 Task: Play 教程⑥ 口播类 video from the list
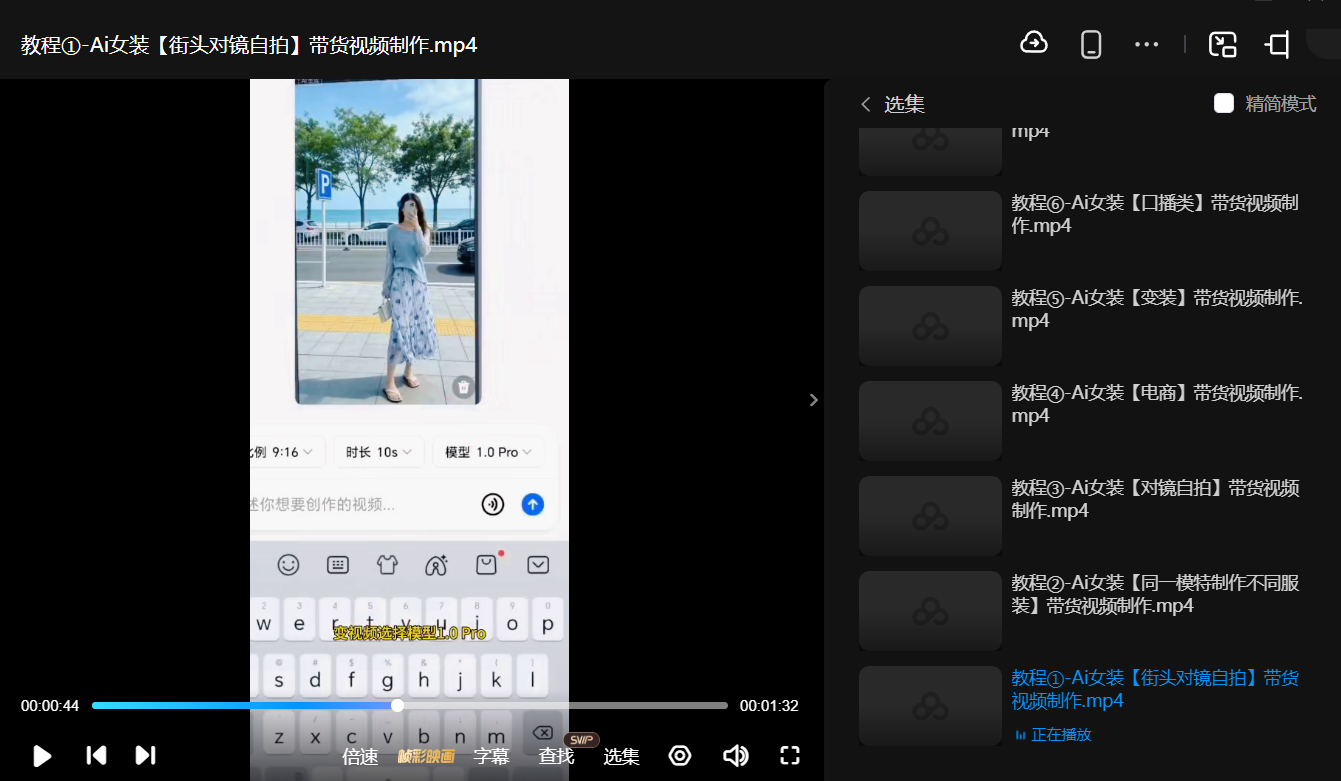(x=1154, y=214)
